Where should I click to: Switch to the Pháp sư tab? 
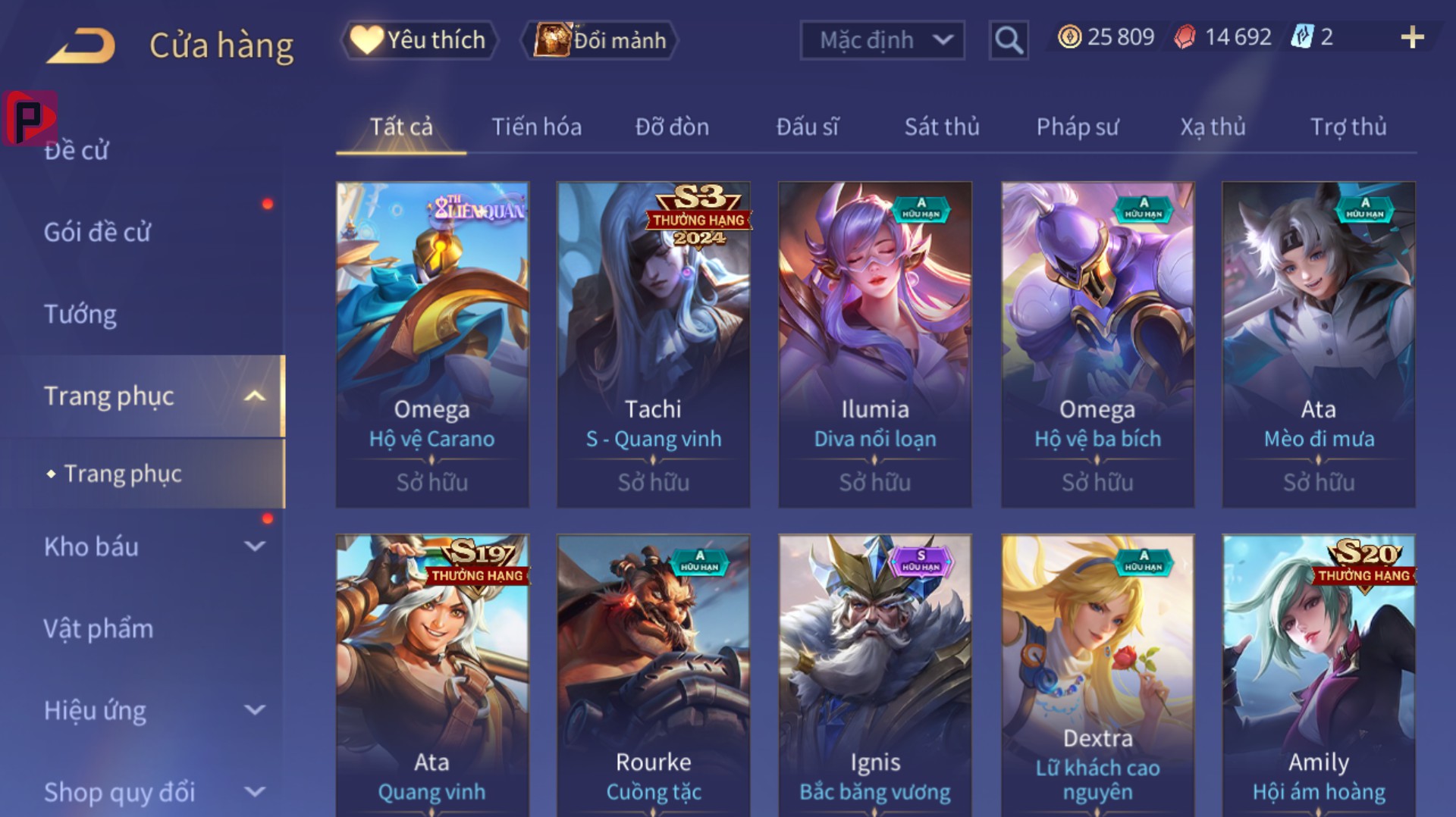(x=1078, y=127)
